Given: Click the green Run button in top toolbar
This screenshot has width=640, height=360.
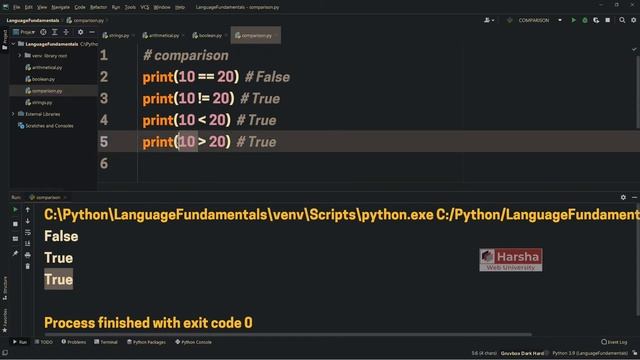Looking at the screenshot, I should tap(573, 20).
